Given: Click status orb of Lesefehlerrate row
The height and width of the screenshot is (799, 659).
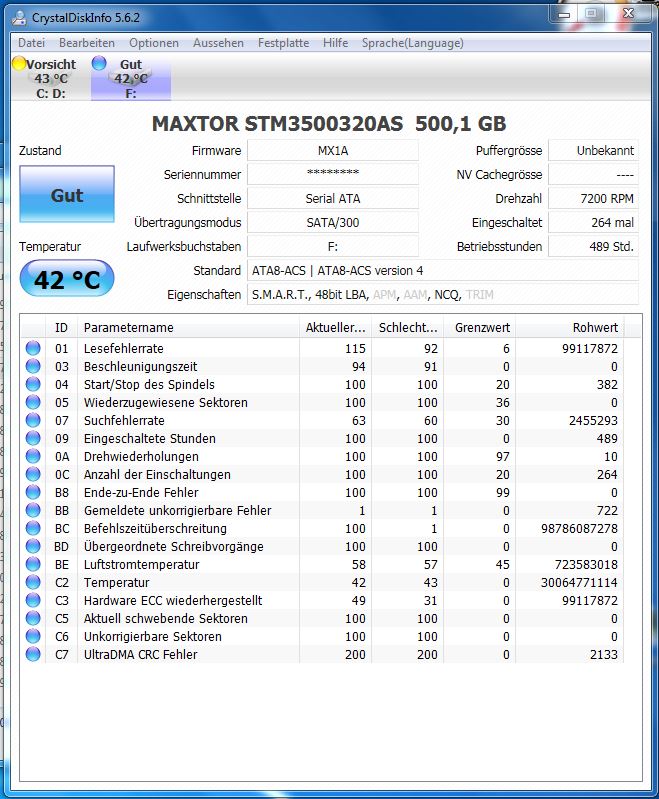Looking at the screenshot, I should [x=33, y=348].
